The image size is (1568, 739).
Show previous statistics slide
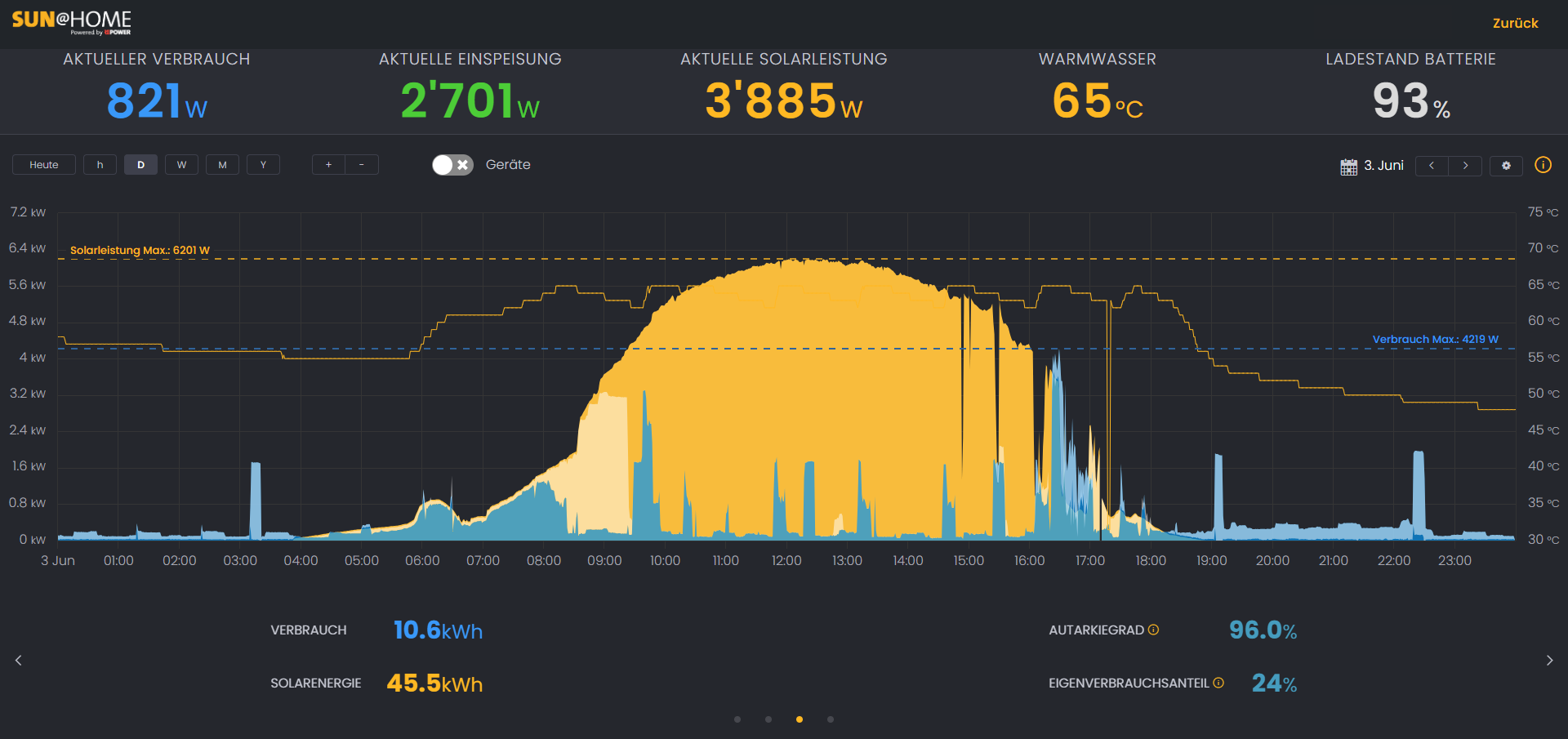coord(19,661)
